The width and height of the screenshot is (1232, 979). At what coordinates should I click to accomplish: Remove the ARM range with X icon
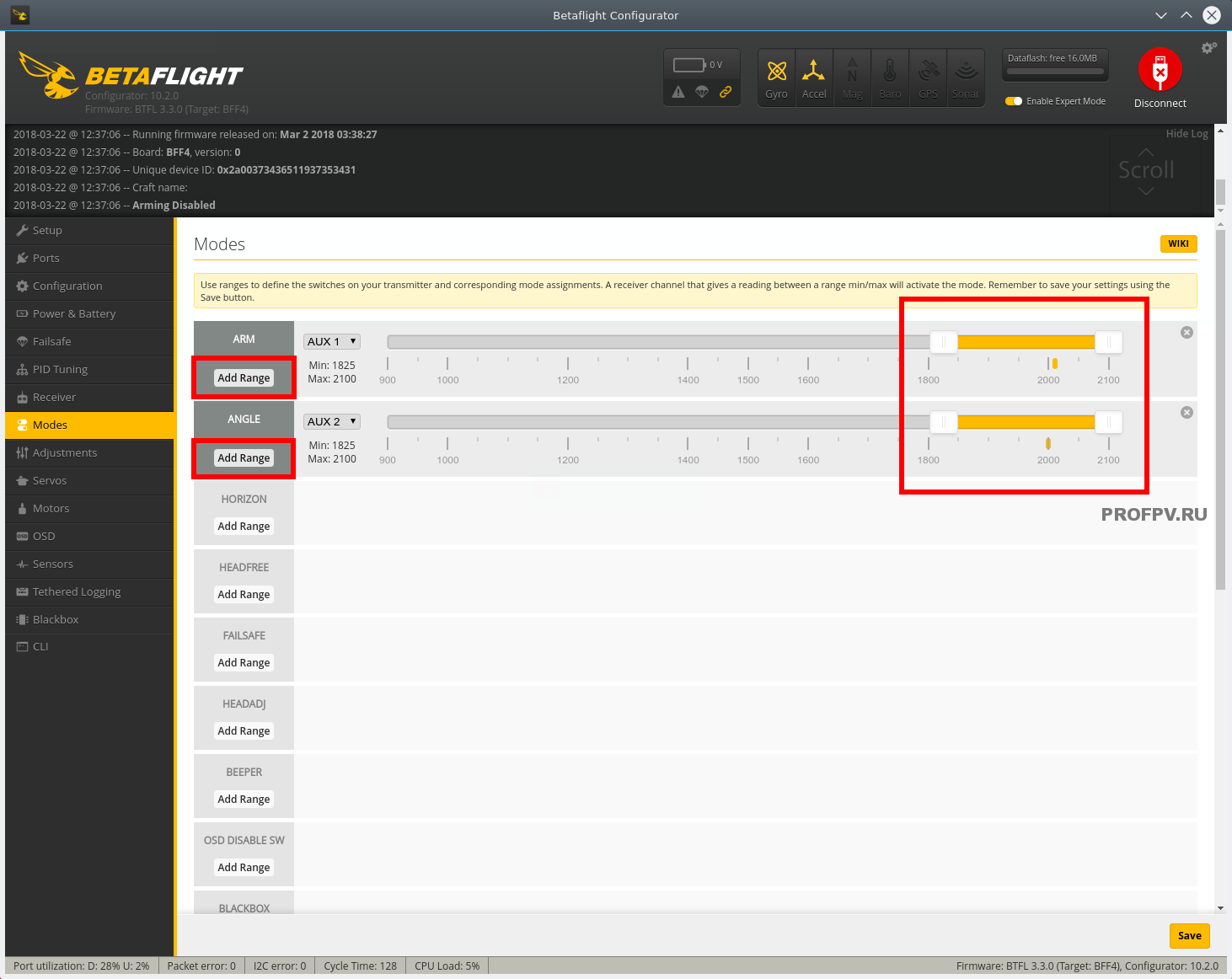point(1186,332)
